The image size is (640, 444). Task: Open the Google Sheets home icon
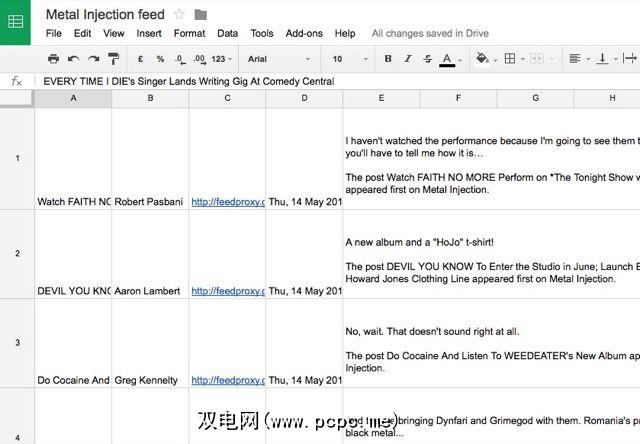click(15, 22)
